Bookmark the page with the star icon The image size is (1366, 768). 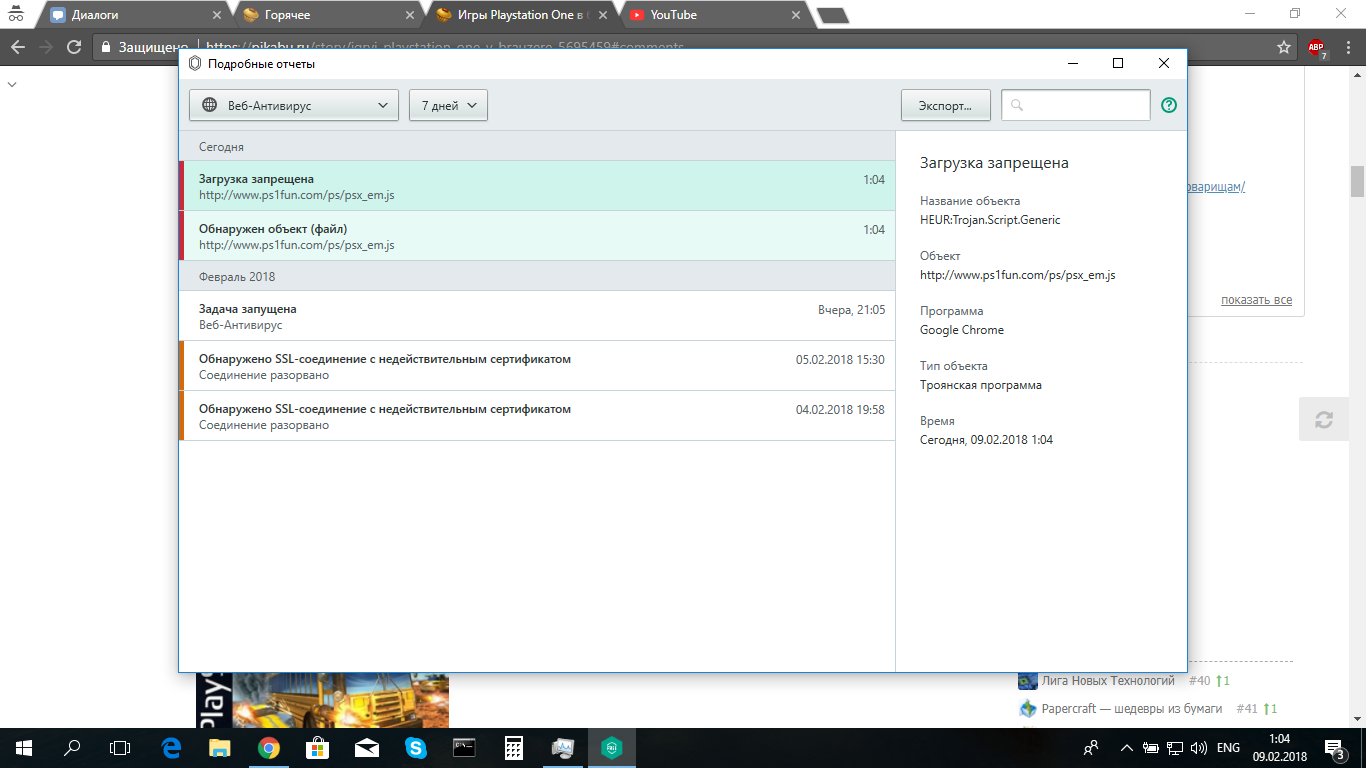pos(1284,48)
